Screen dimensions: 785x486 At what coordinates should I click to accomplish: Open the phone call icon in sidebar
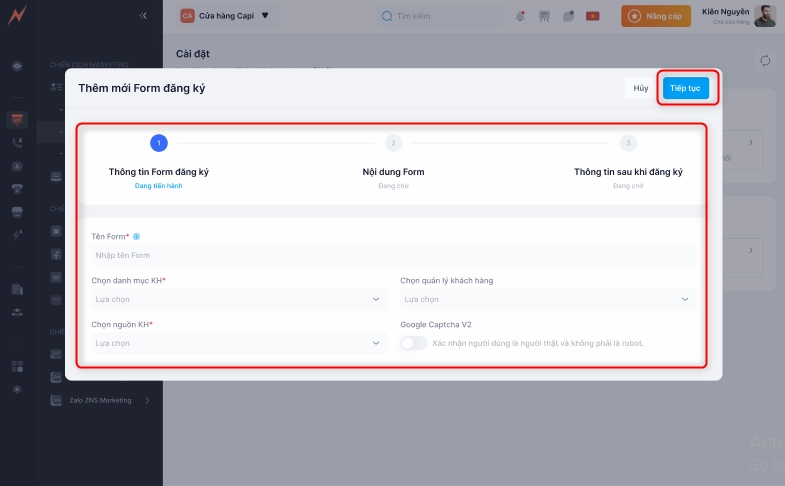coord(17,143)
